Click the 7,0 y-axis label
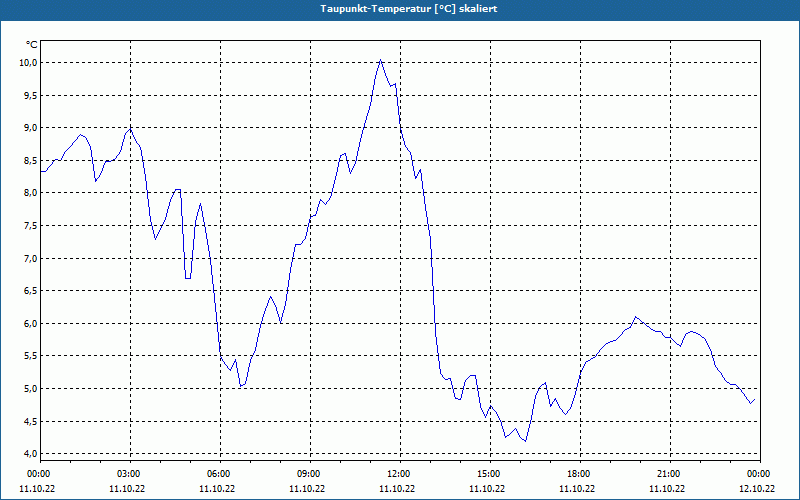Screen dimensions: 800x500 click(x=31, y=258)
